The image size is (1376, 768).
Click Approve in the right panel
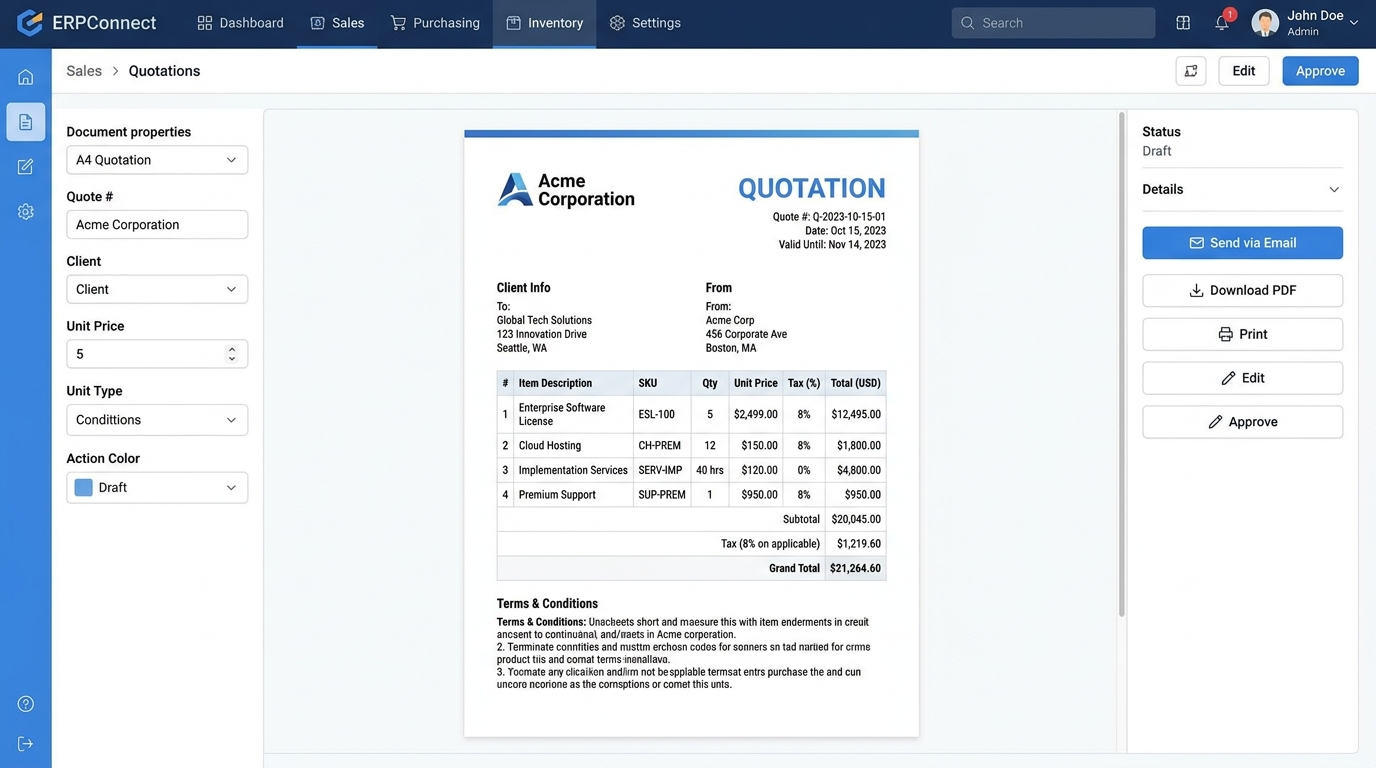pyautogui.click(x=1242, y=422)
